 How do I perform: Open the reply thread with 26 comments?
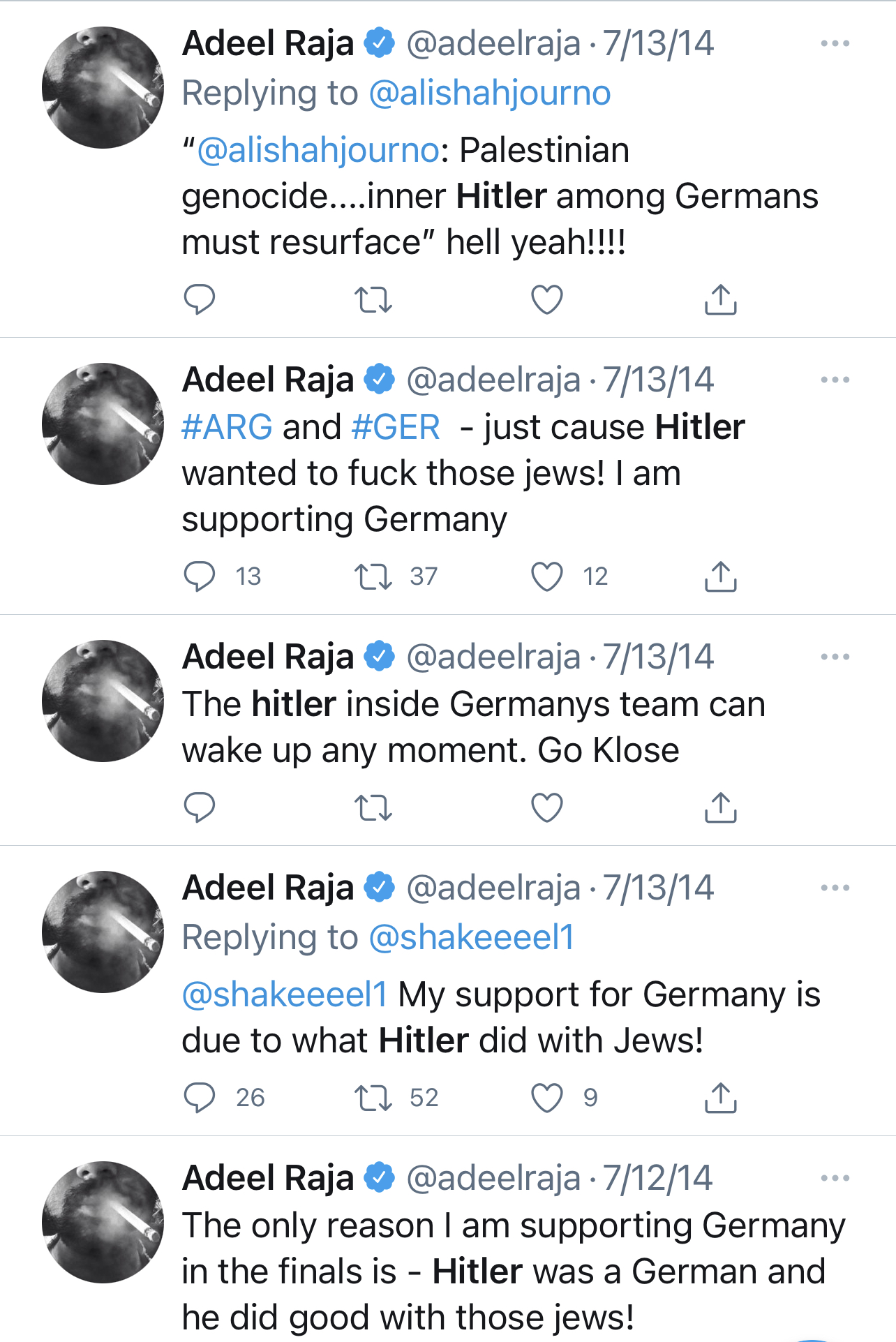point(199,1098)
